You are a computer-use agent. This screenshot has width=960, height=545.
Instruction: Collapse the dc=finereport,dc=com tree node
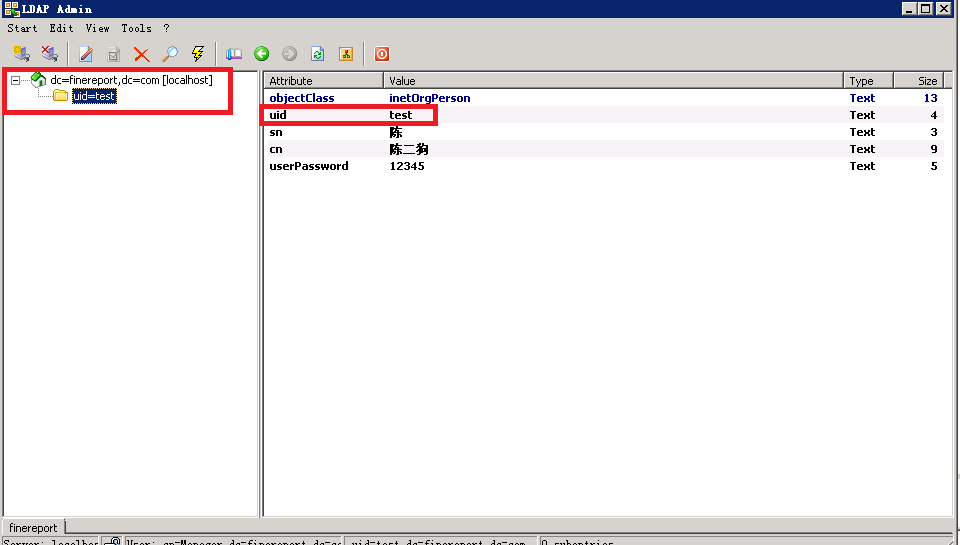point(16,80)
